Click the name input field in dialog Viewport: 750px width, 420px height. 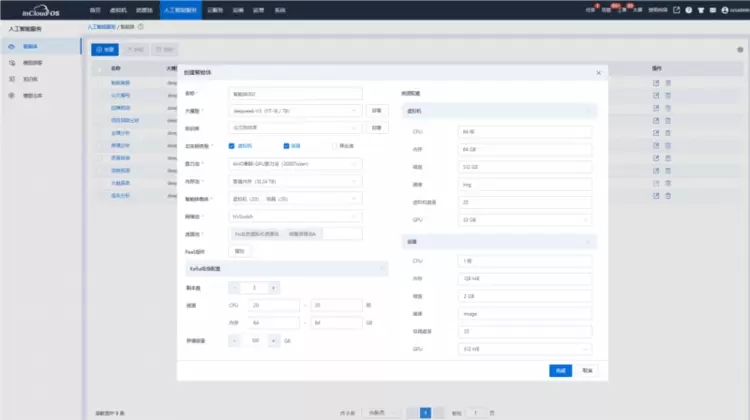(x=295, y=94)
